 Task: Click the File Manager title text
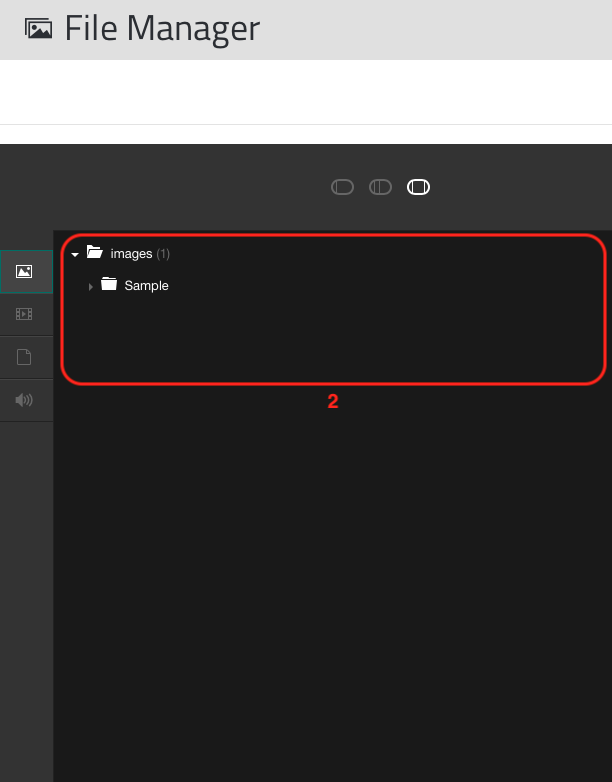[x=162, y=28]
